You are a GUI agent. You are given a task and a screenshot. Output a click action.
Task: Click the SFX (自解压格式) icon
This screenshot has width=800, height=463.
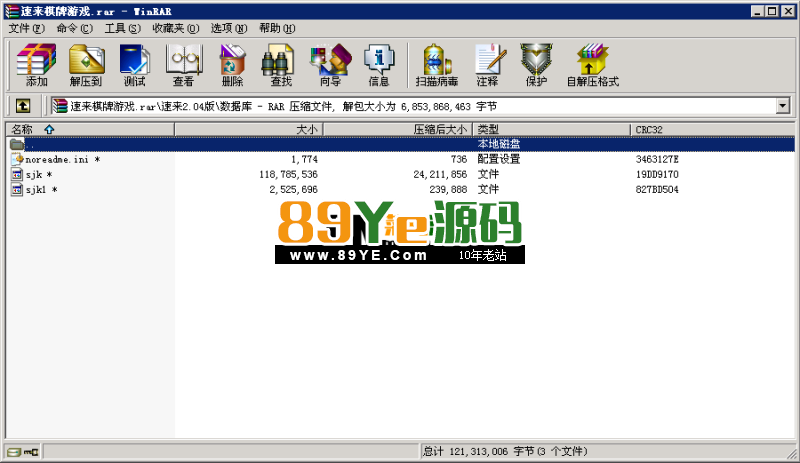593,64
